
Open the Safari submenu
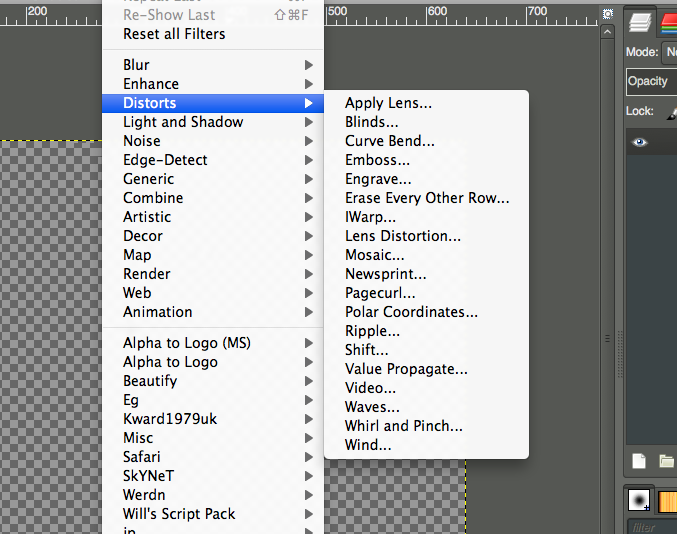(213, 457)
